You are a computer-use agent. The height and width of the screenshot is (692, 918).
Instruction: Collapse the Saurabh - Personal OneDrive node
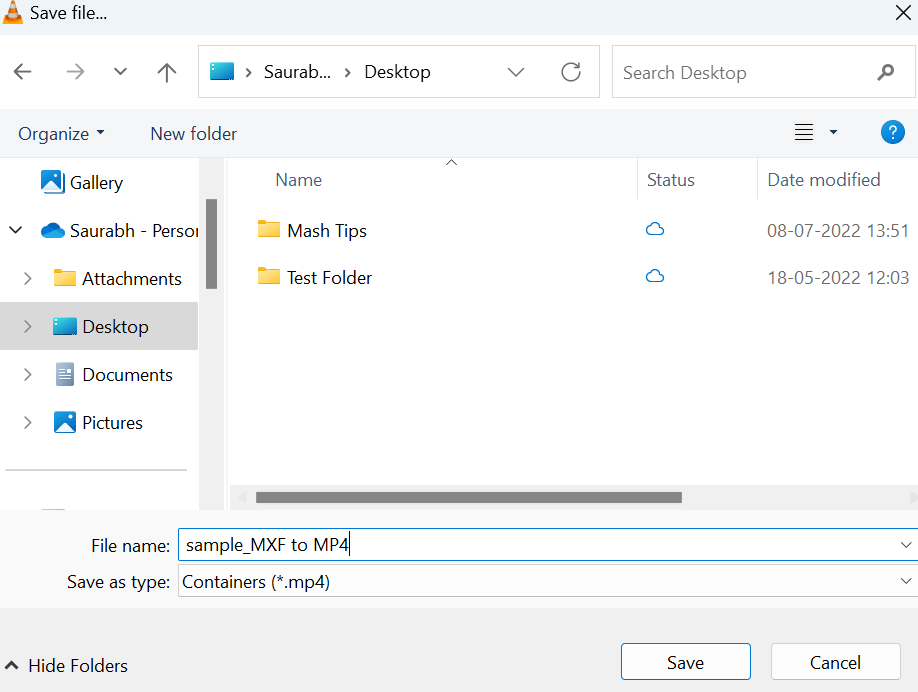pyautogui.click(x=16, y=230)
